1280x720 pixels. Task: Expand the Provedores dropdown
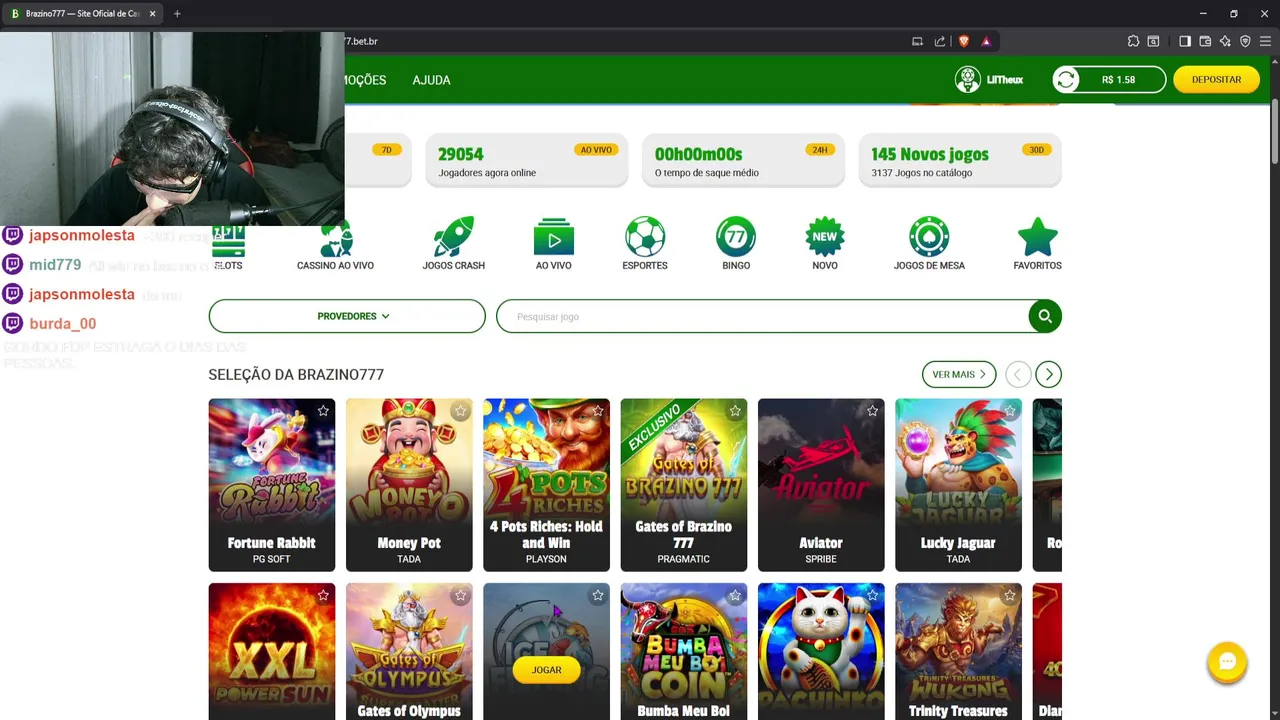[347, 316]
